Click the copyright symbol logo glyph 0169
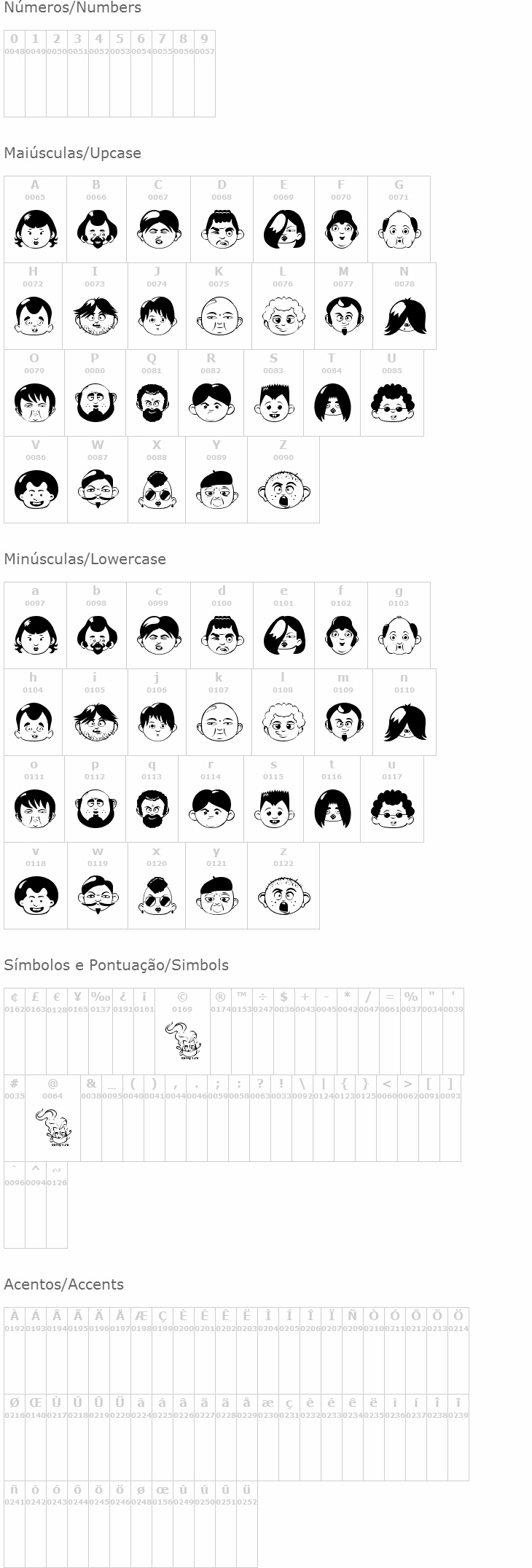 [182, 1040]
